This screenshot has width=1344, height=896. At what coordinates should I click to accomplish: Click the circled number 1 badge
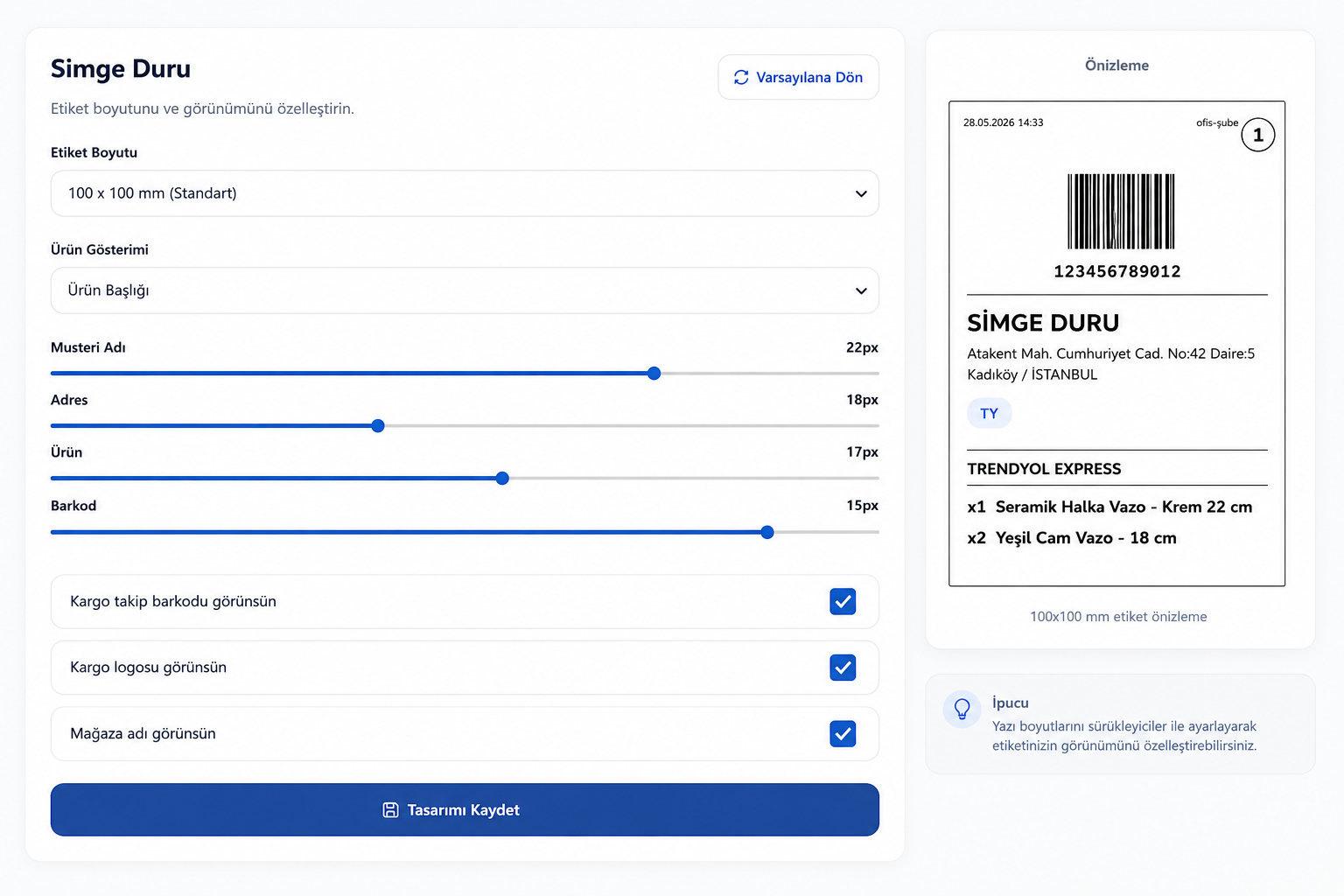pos(1257,135)
